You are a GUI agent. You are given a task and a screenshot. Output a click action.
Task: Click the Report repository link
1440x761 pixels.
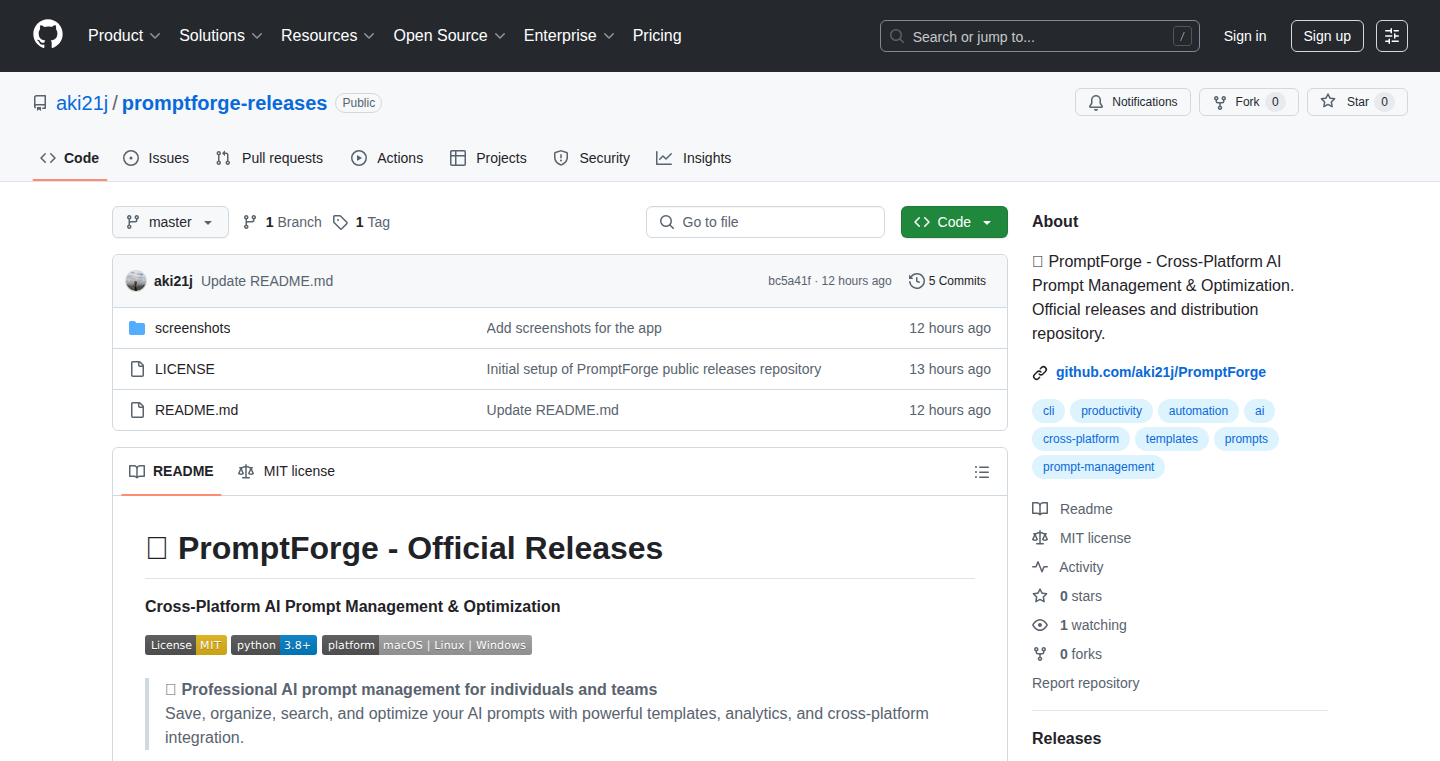click(x=1086, y=683)
